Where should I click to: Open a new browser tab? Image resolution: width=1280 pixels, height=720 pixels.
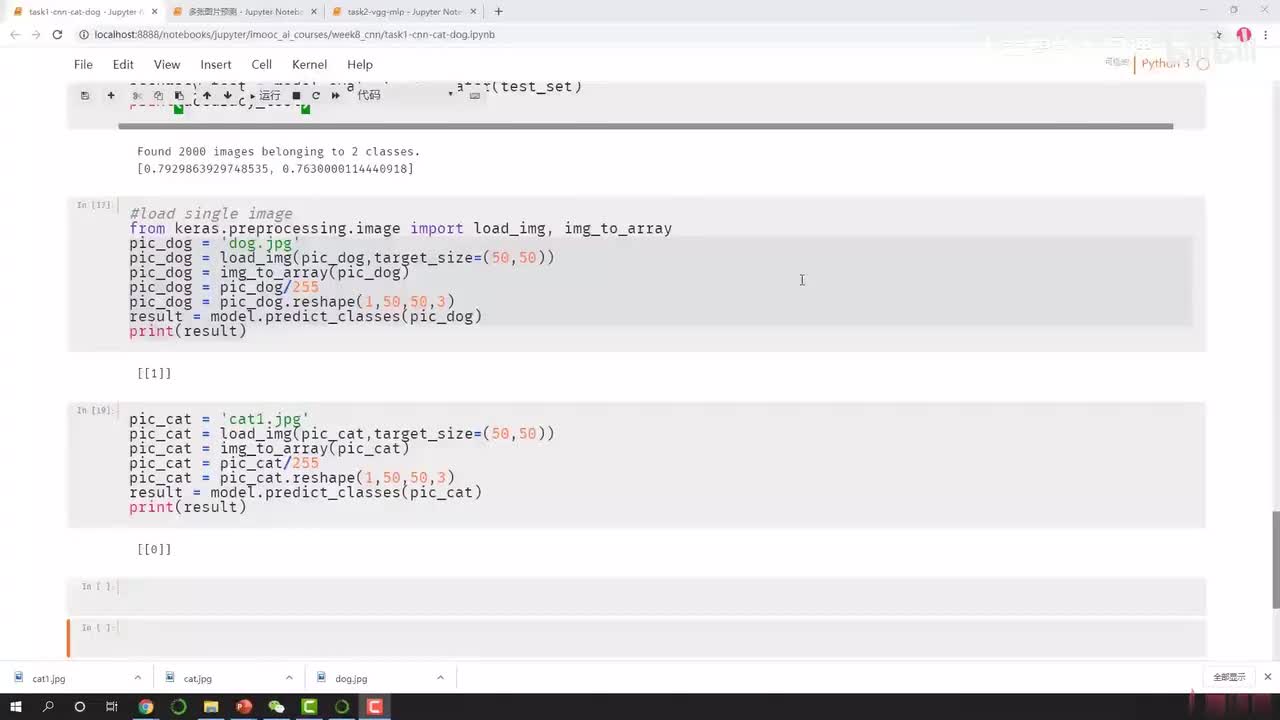pyautogui.click(x=498, y=12)
